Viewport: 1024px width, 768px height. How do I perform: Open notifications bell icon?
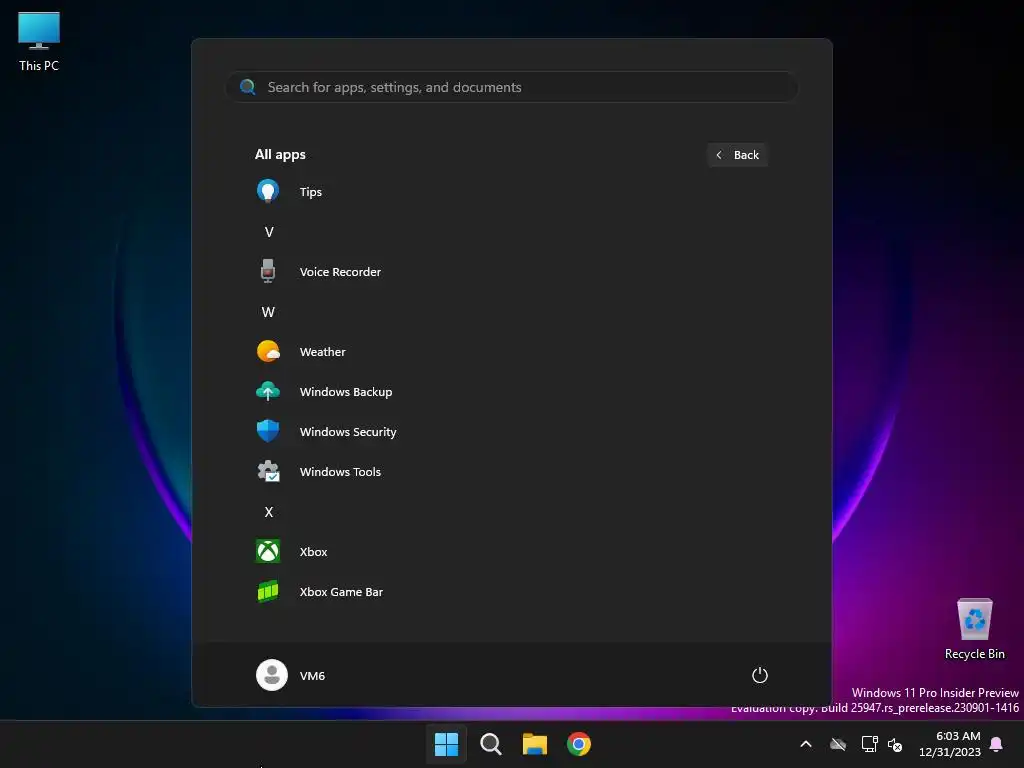(x=997, y=744)
